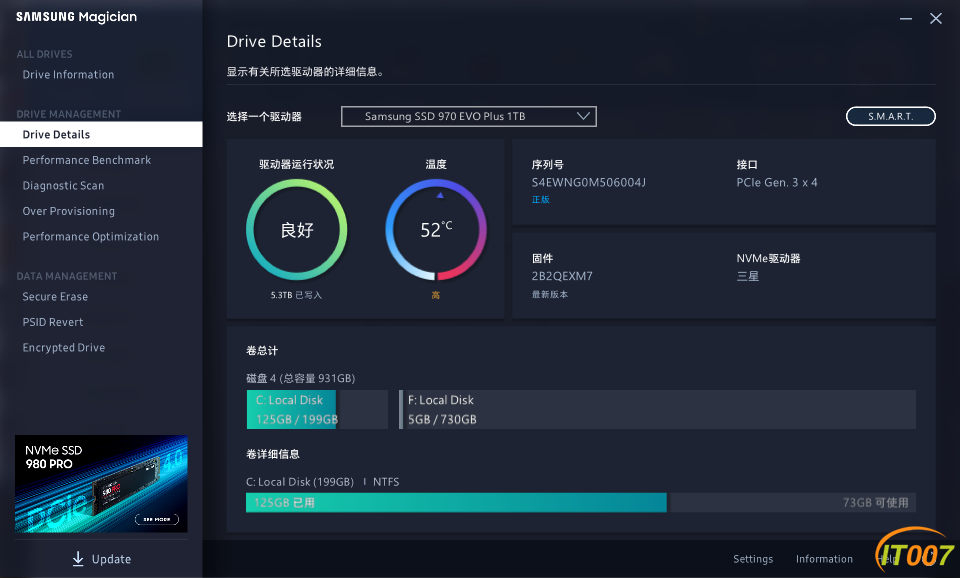This screenshot has height=578, width=960.
Task: Click the 52°C temperature gauge
Action: pos(436,230)
